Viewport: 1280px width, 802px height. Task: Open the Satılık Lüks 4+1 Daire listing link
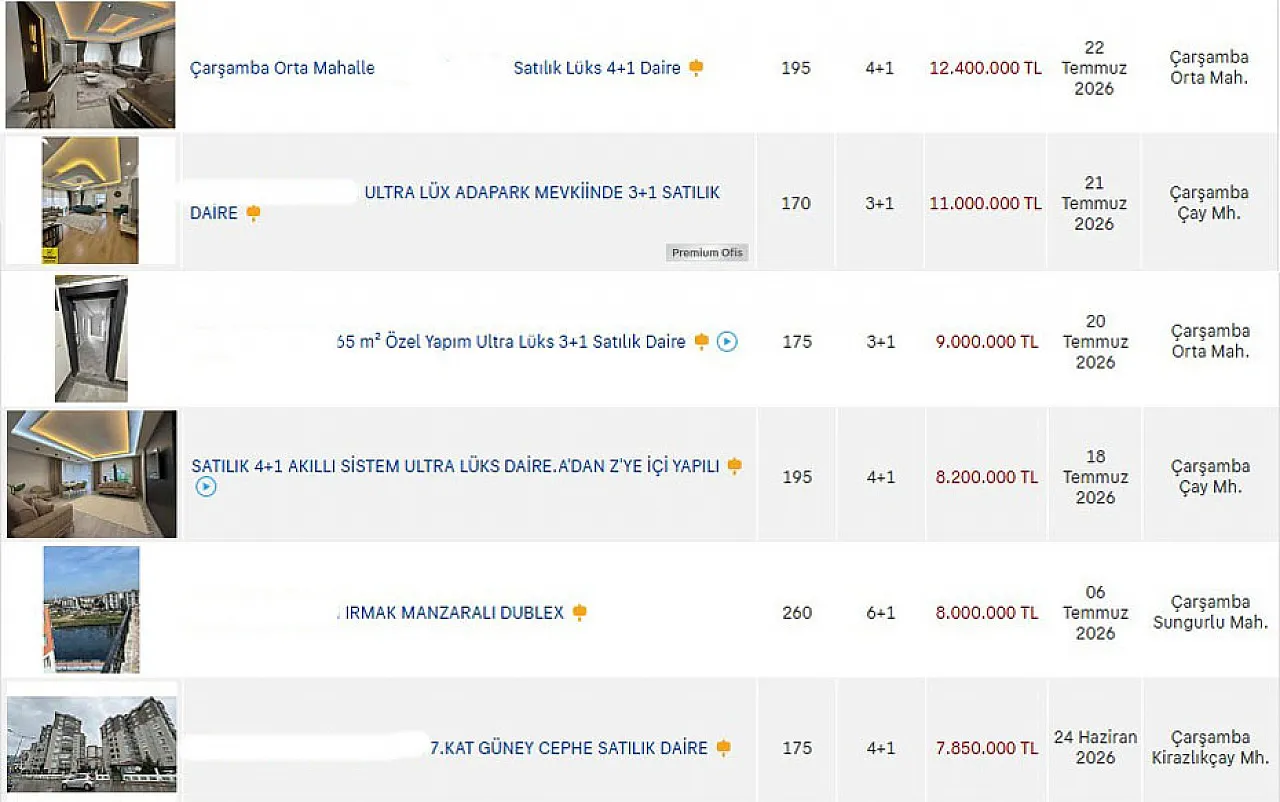[x=597, y=68]
